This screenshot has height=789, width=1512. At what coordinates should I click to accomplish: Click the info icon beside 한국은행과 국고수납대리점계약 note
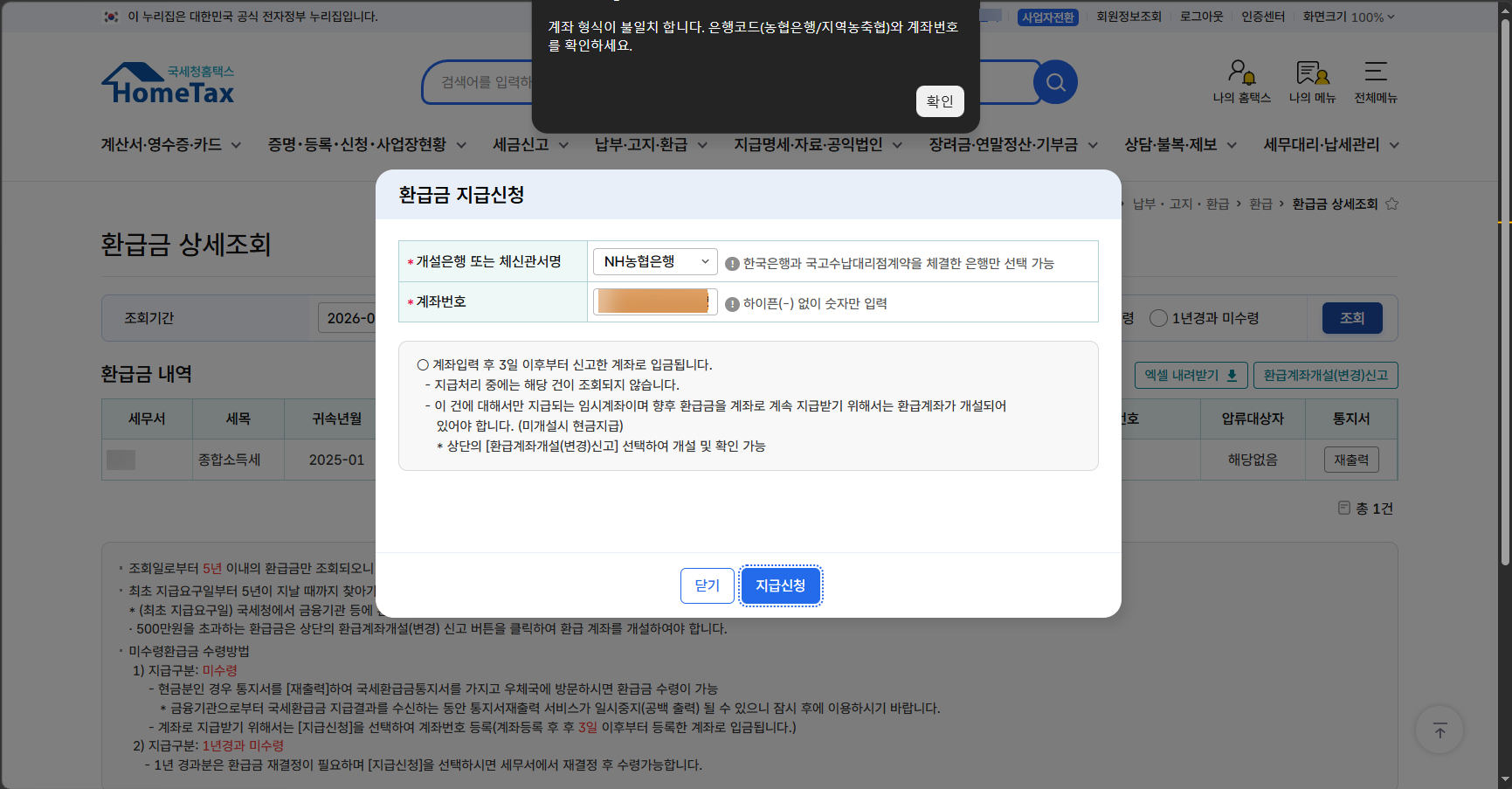coord(732,264)
